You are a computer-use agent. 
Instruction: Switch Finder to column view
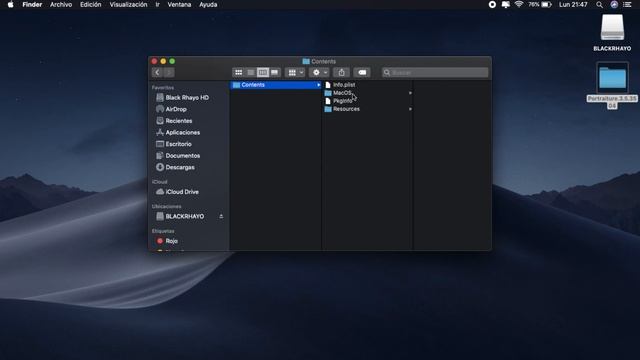click(x=262, y=72)
